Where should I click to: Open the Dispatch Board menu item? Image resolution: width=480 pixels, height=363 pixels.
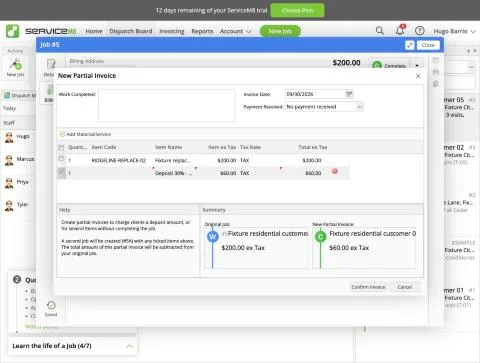pyautogui.click(x=131, y=31)
